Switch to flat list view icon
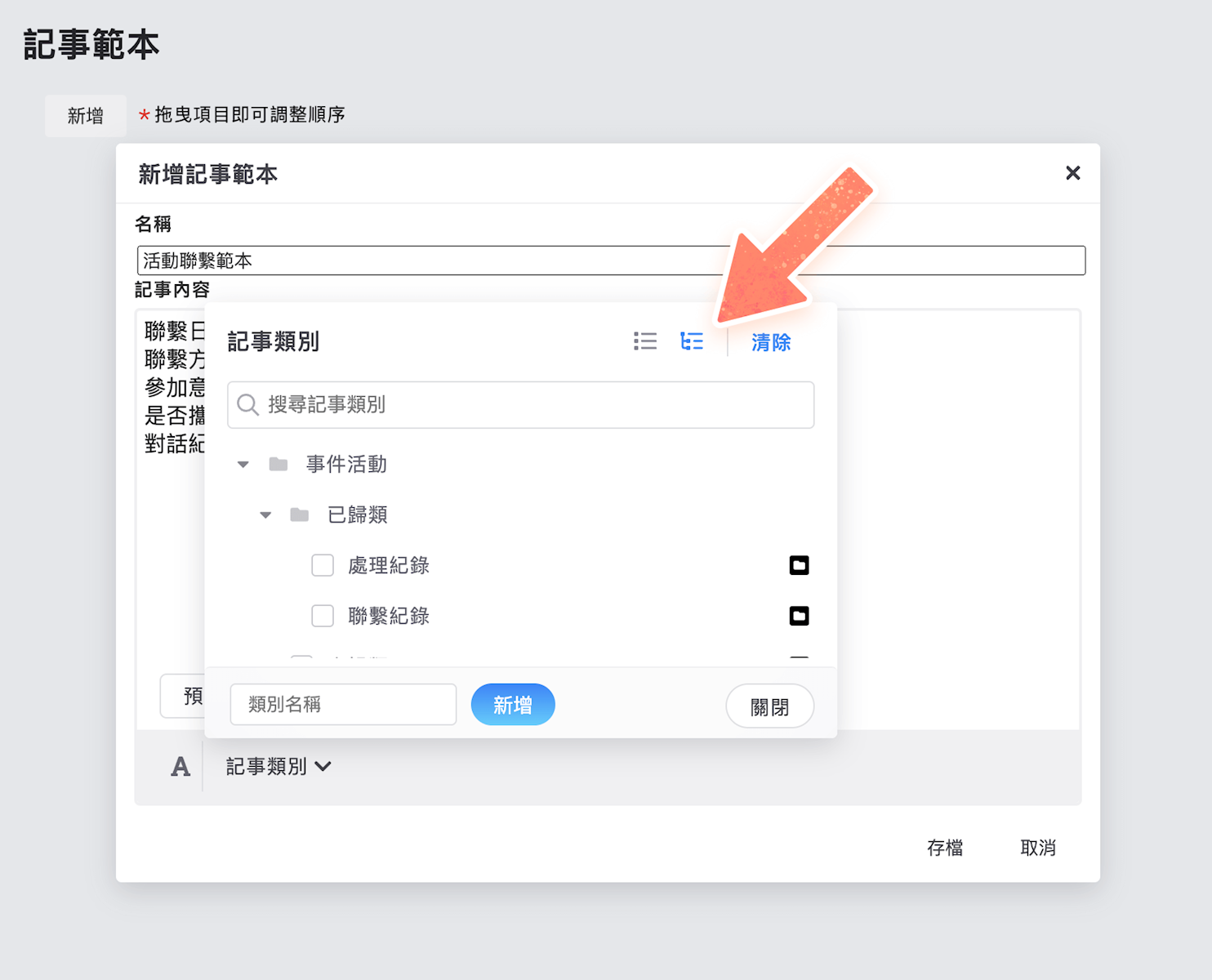The height and width of the screenshot is (980, 1212). point(645,341)
